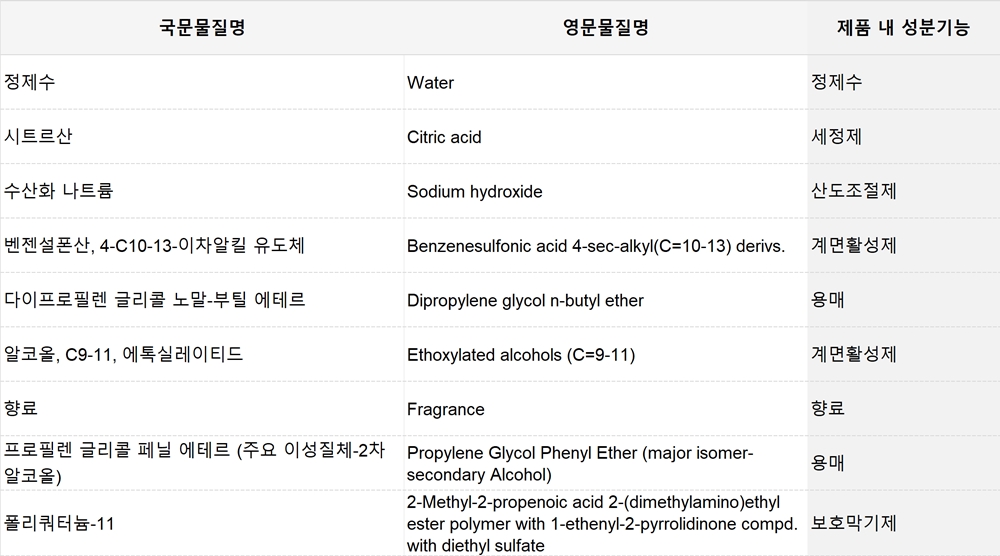Screen dimensions: 1000x556
Task: Click the 다이프로필렌 글리콜 노말-부틸 에테르 cell
Action: tap(202, 300)
